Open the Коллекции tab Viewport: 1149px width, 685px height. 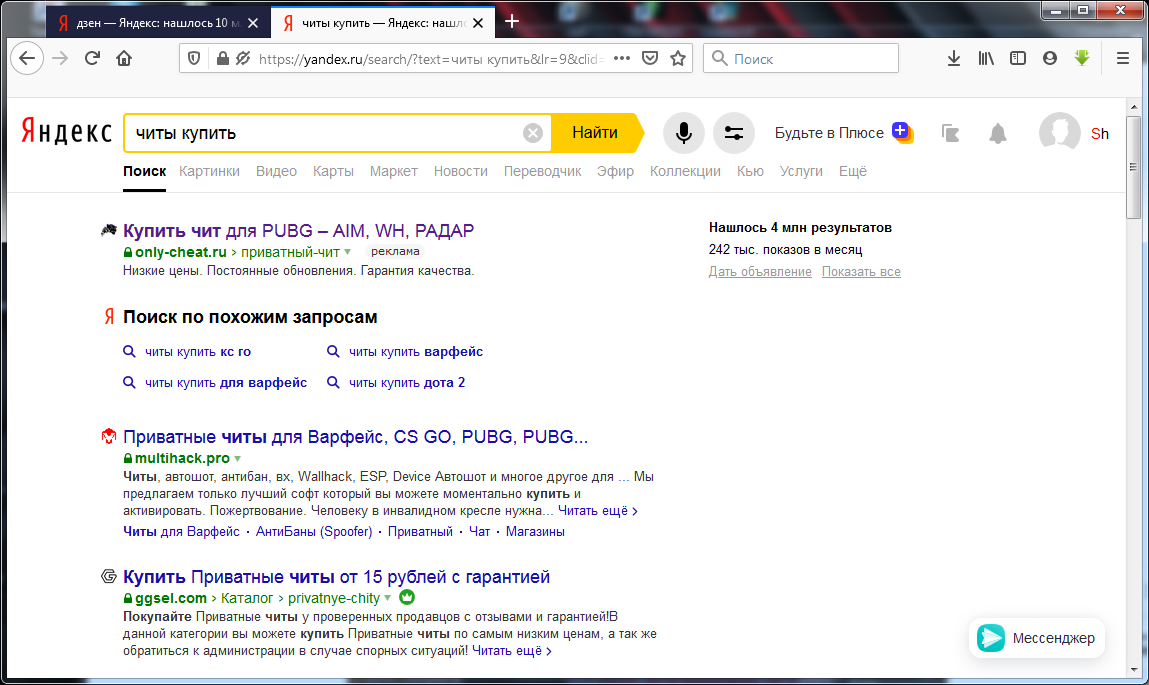pyautogui.click(x=685, y=171)
